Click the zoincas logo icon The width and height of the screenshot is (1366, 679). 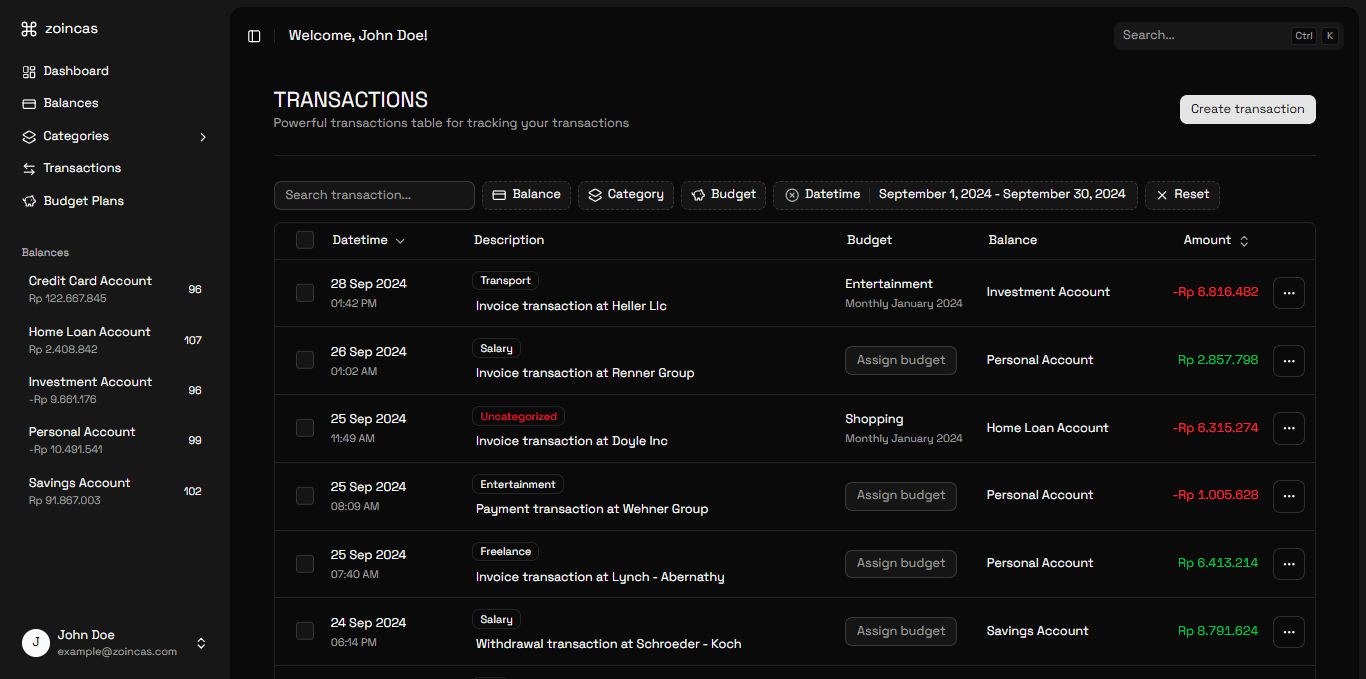pos(29,29)
